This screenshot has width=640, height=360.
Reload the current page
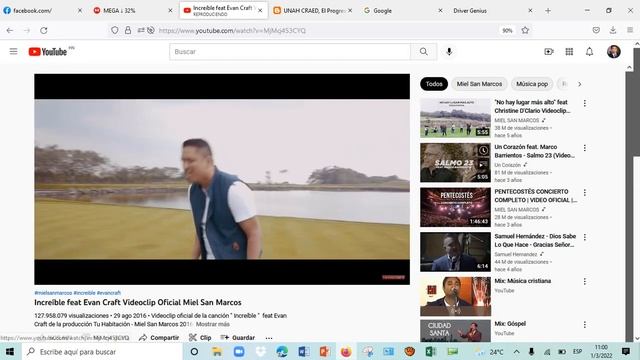click(x=44, y=30)
